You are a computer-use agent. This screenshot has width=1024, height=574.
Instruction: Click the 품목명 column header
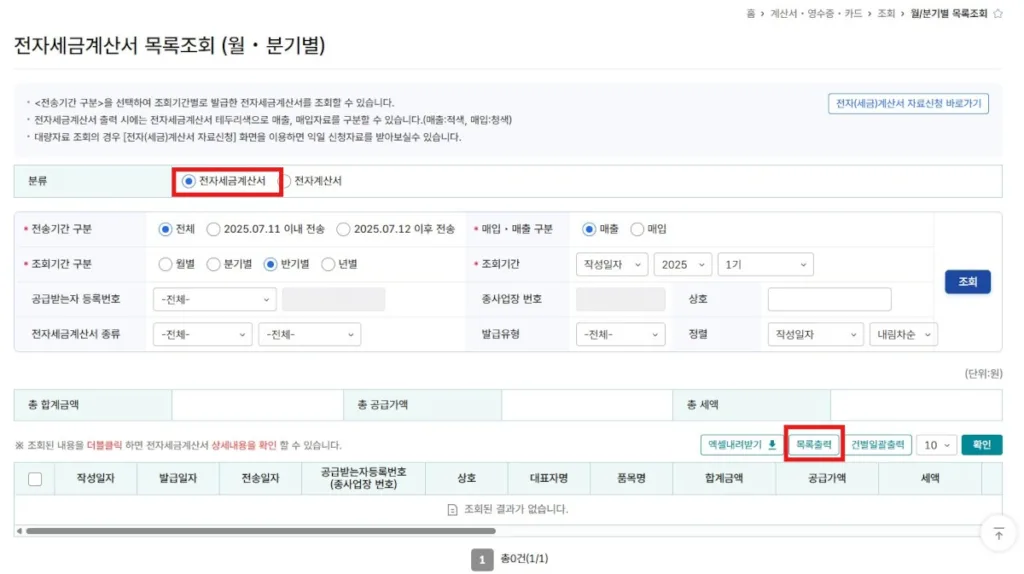631,479
